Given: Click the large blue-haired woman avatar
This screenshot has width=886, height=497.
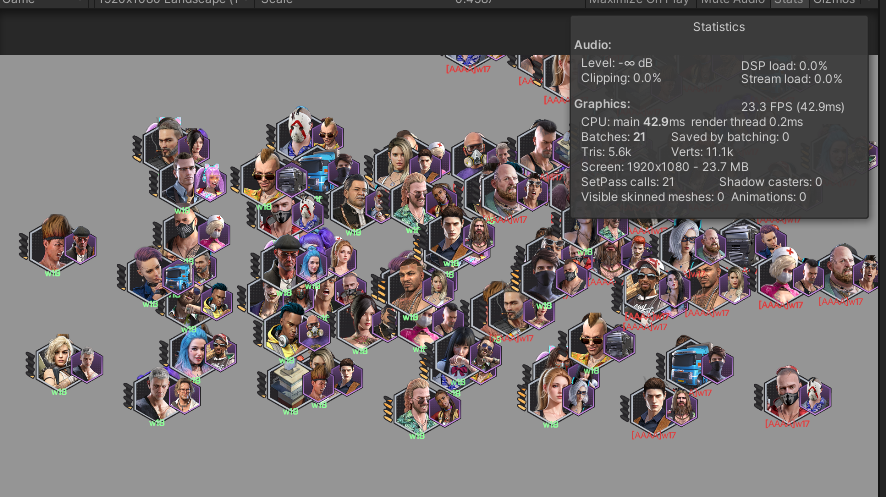Looking at the screenshot, I should point(190,349).
